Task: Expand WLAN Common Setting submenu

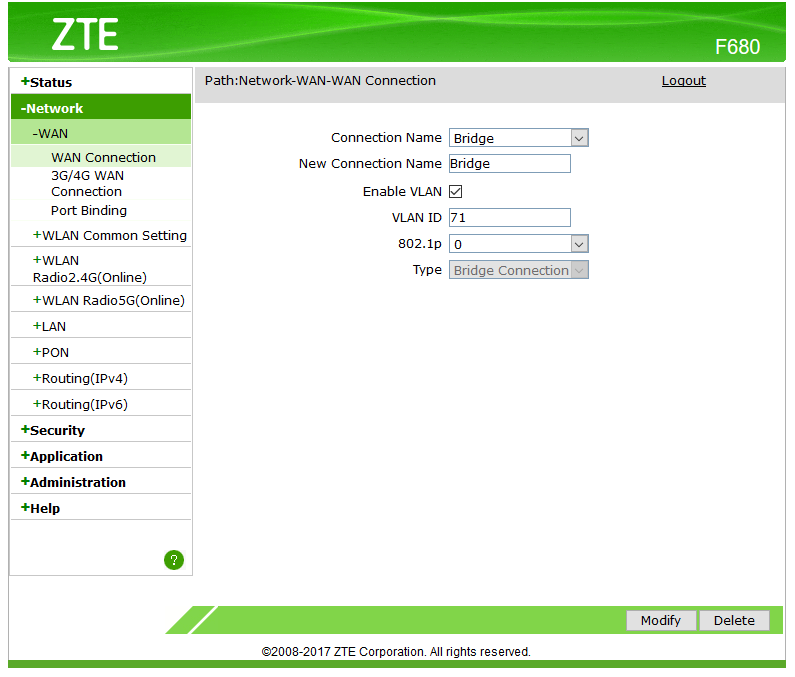Action: point(110,235)
